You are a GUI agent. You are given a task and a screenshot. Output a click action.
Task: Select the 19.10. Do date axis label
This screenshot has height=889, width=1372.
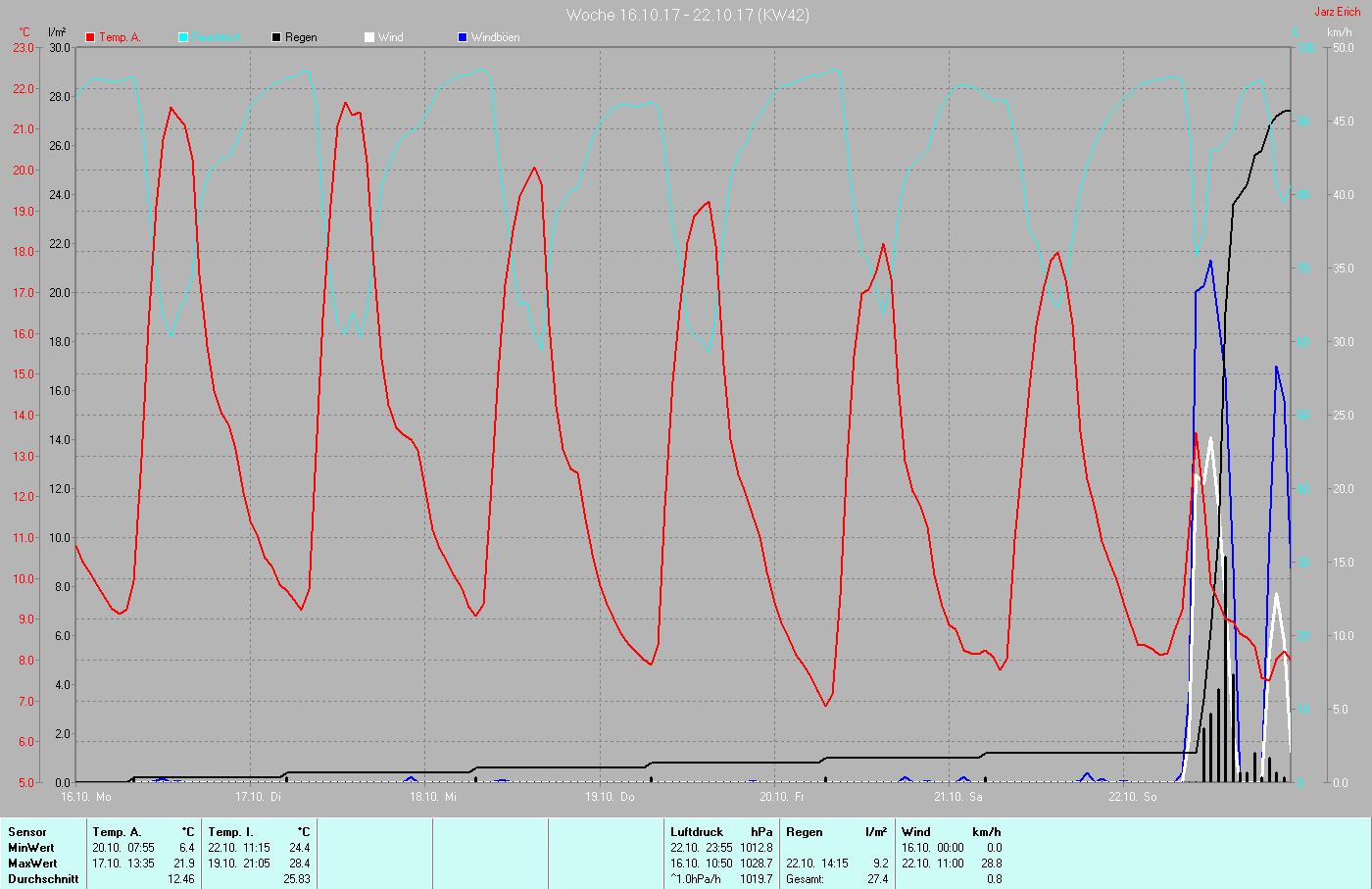pos(610,797)
